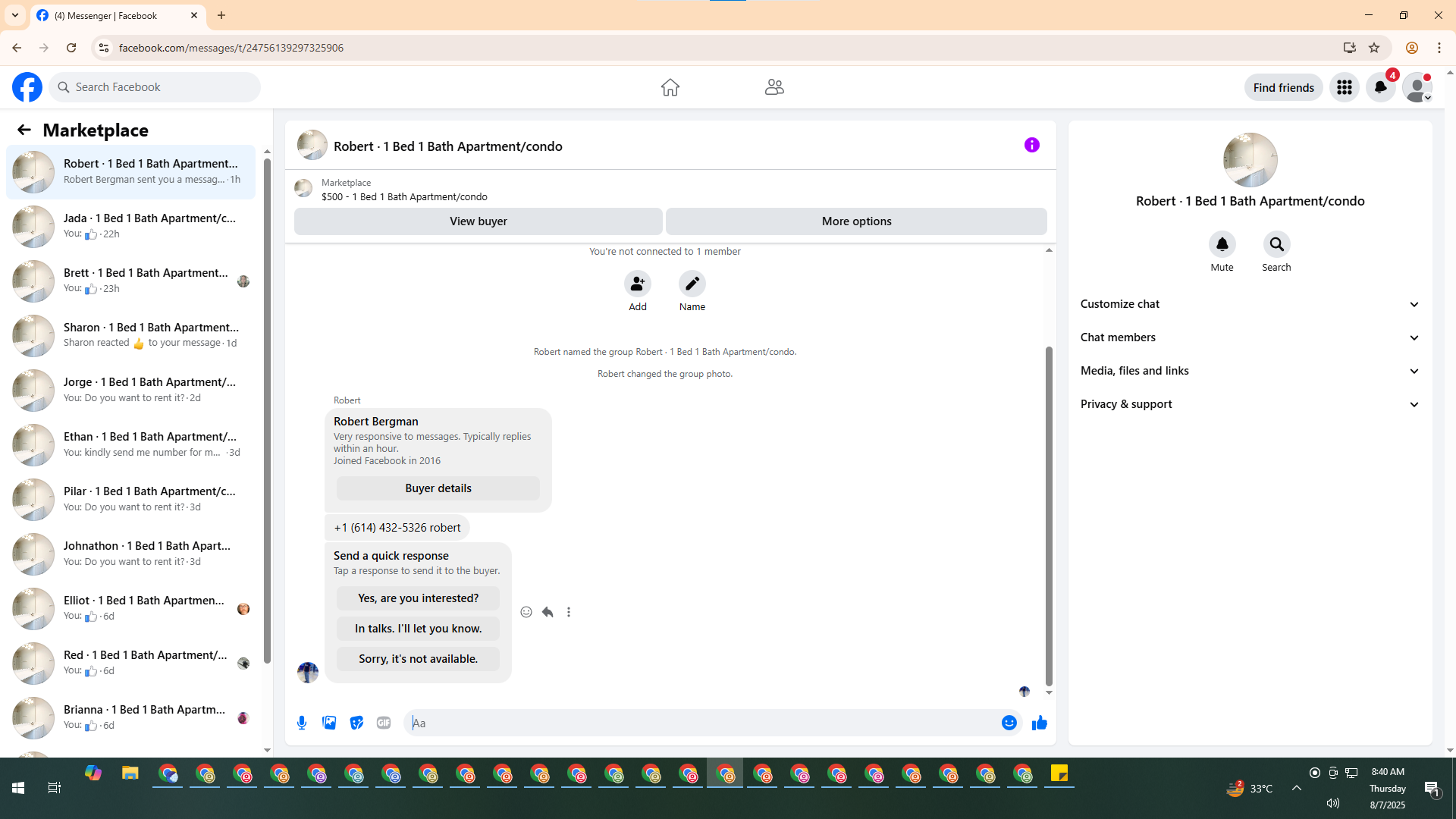Open Robert's apartment conversation
This screenshot has width=1456, height=819.
(x=130, y=172)
